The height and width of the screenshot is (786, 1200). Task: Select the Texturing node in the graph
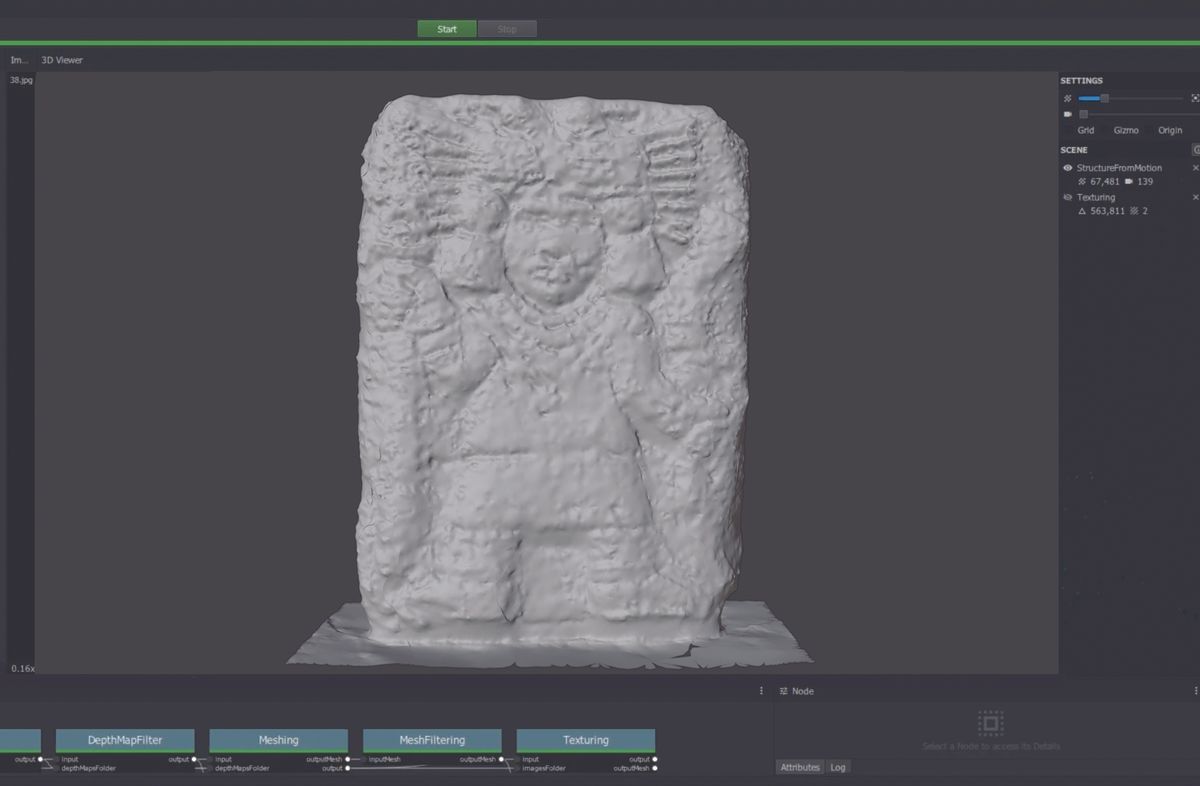585,740
